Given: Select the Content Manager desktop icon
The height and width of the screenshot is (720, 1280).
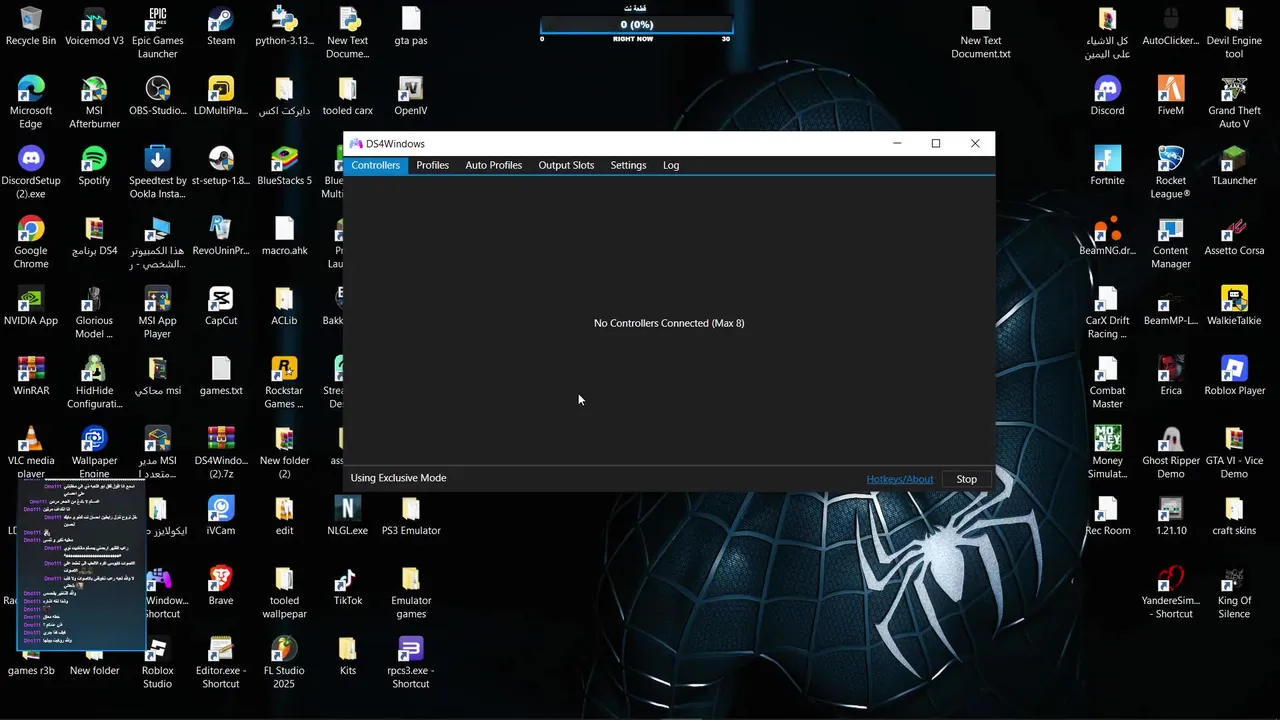Looking at the screenshot, I should (1171, 243).
